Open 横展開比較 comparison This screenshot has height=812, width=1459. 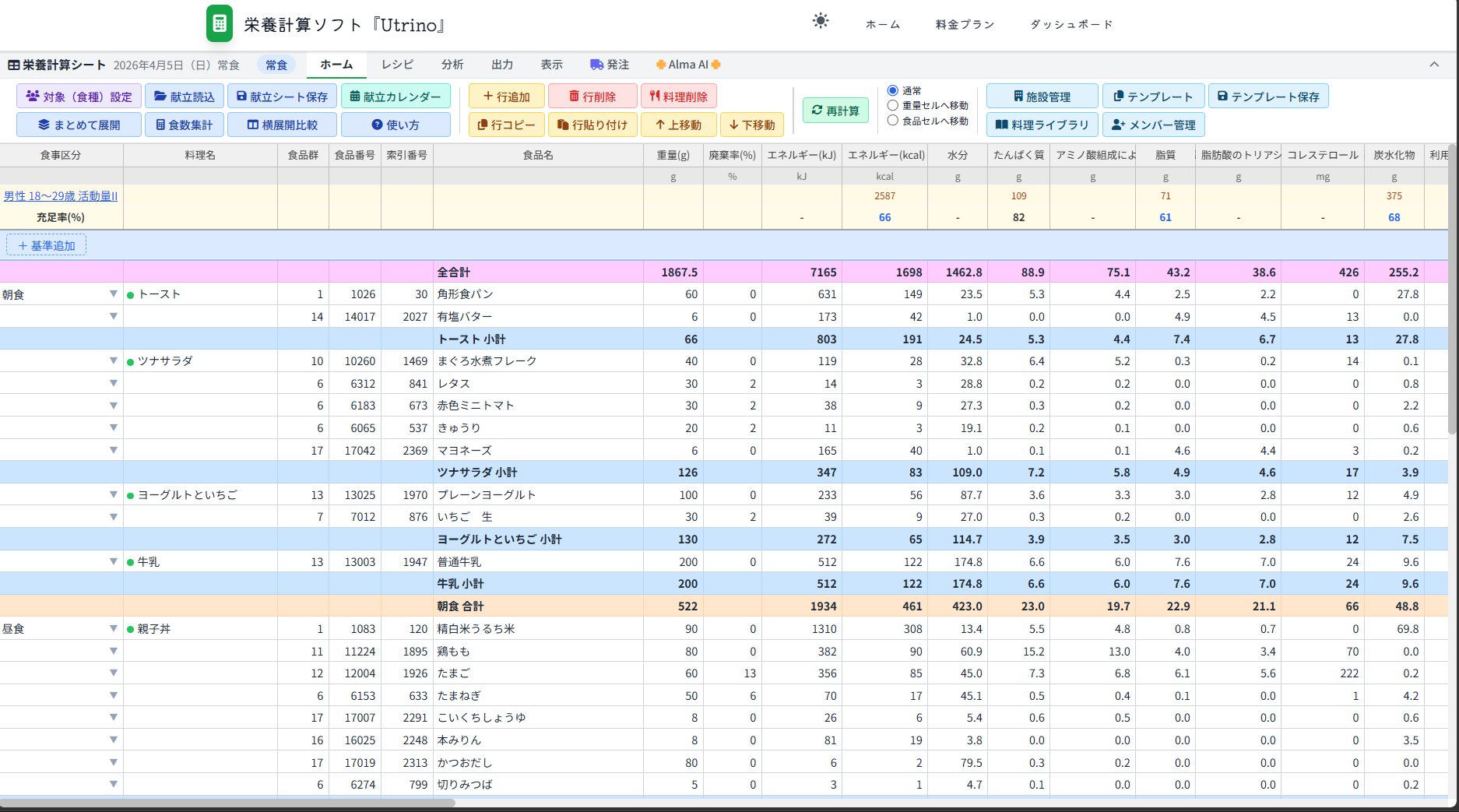point(283,125)
